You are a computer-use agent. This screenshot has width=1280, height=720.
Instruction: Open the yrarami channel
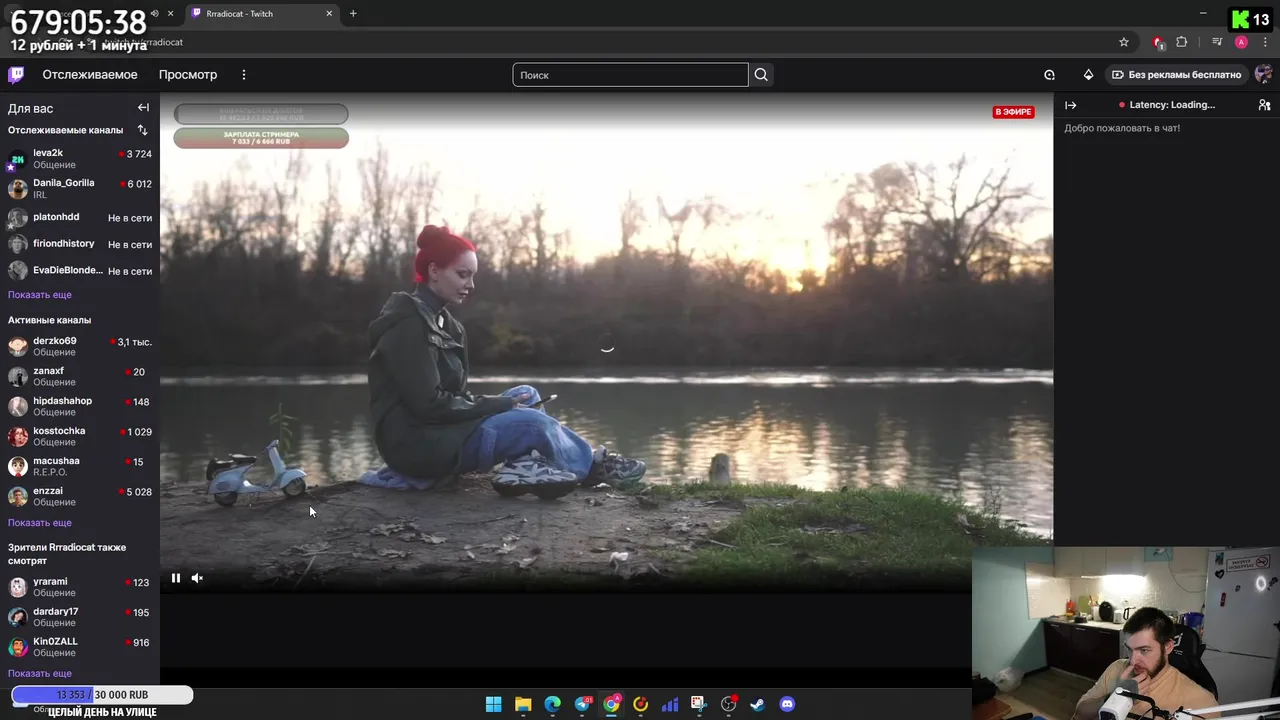pyautogui.click(x=80, y=587)
